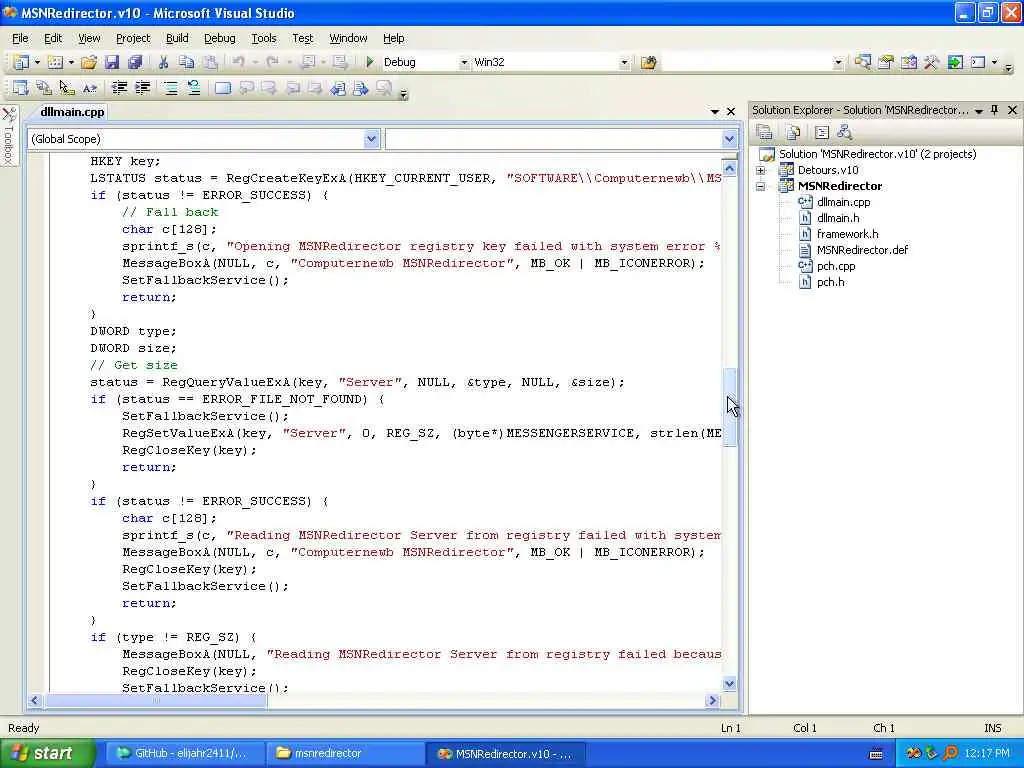This screenshot has width=1024, height=768.
Task: Collapse the MSNRedirector project node
Action: click(761, 186)
